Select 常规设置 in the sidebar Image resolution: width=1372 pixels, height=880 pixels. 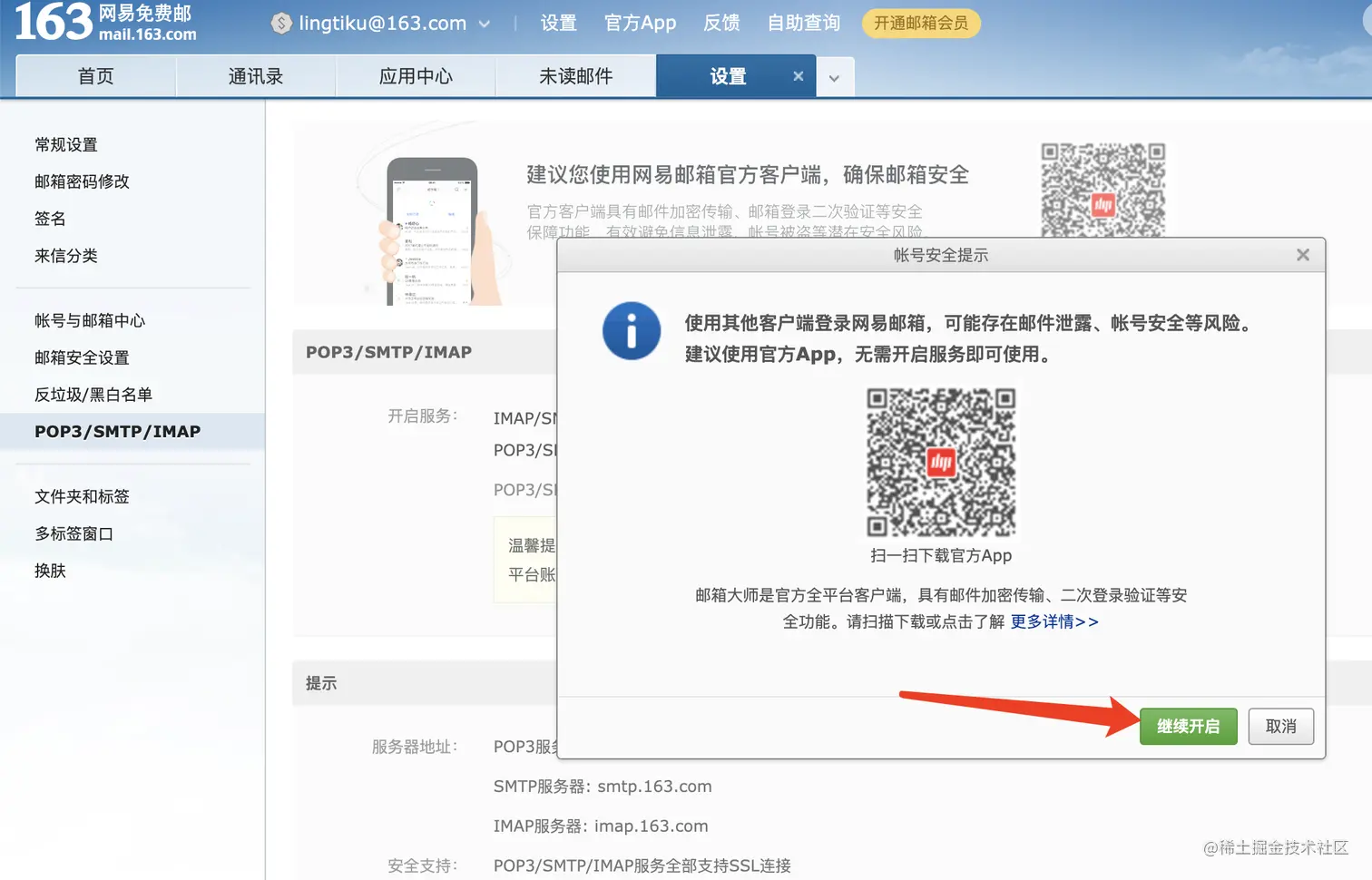coord(66,145)
